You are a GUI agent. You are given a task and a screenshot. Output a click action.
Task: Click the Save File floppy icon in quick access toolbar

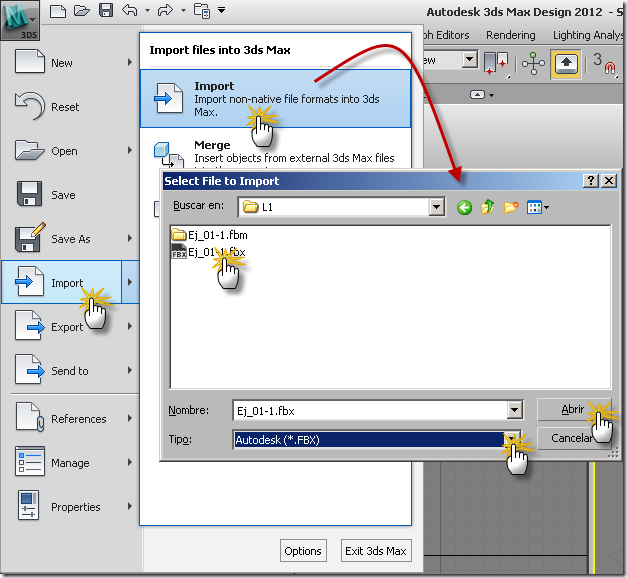[x=106, y=10]
